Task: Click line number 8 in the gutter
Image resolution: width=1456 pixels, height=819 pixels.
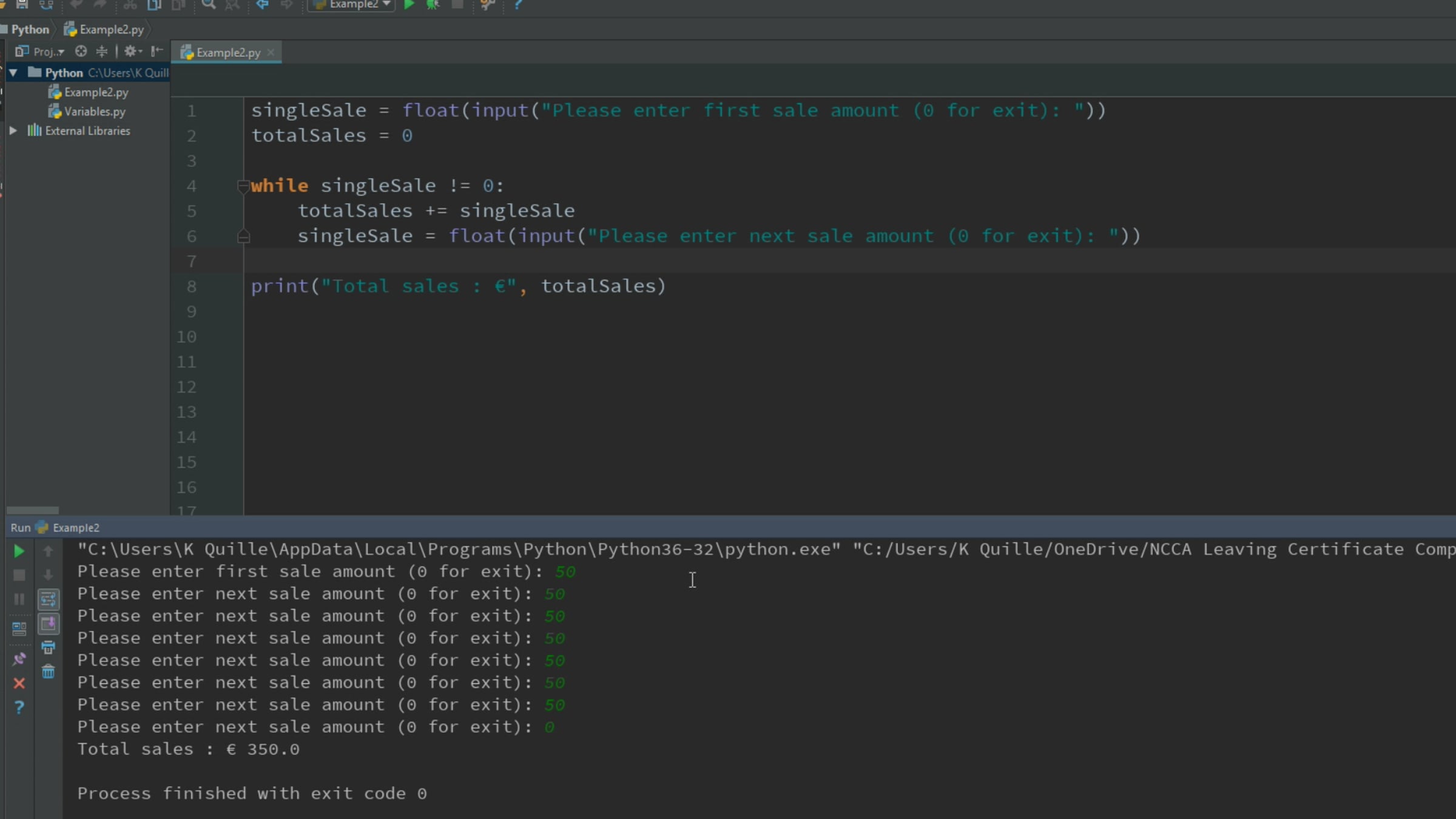Action: pos(192,286)
